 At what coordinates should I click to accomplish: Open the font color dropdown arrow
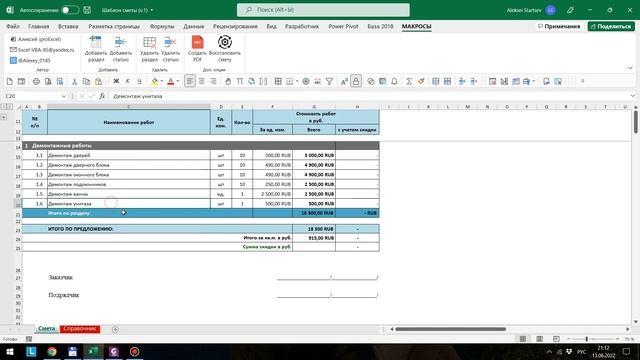coord(178,82)
